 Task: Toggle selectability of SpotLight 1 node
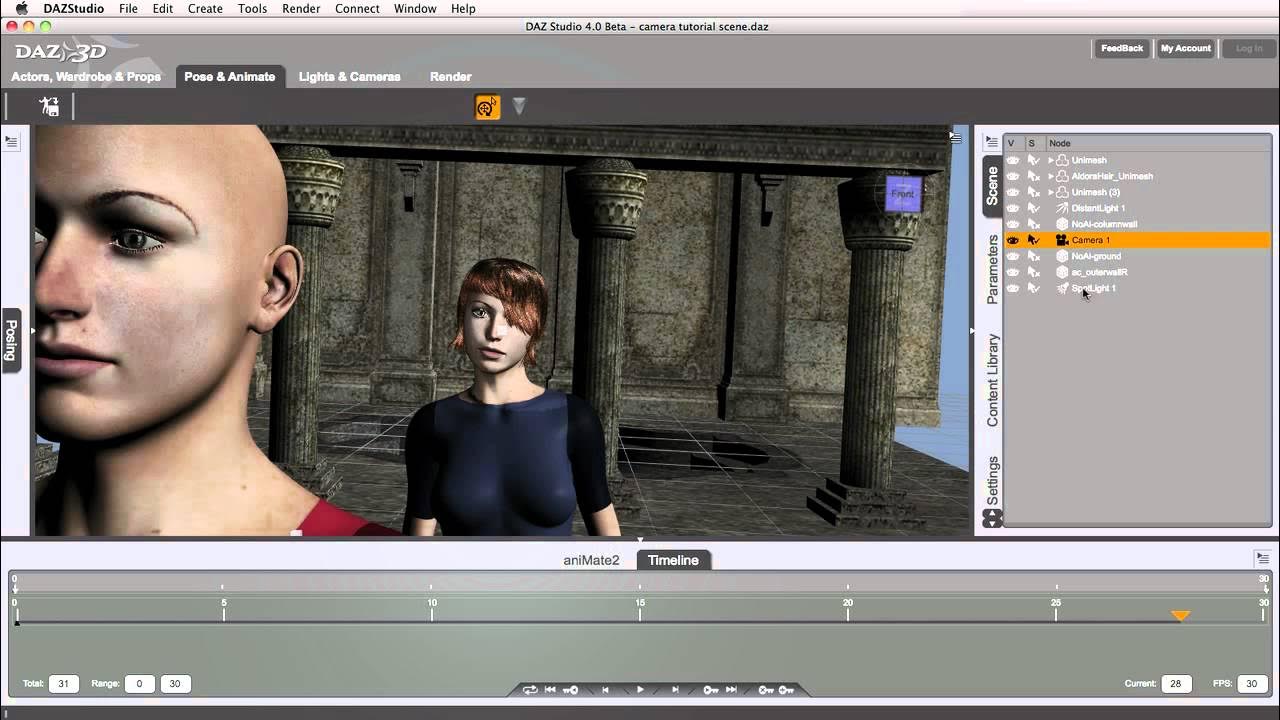1034,288
